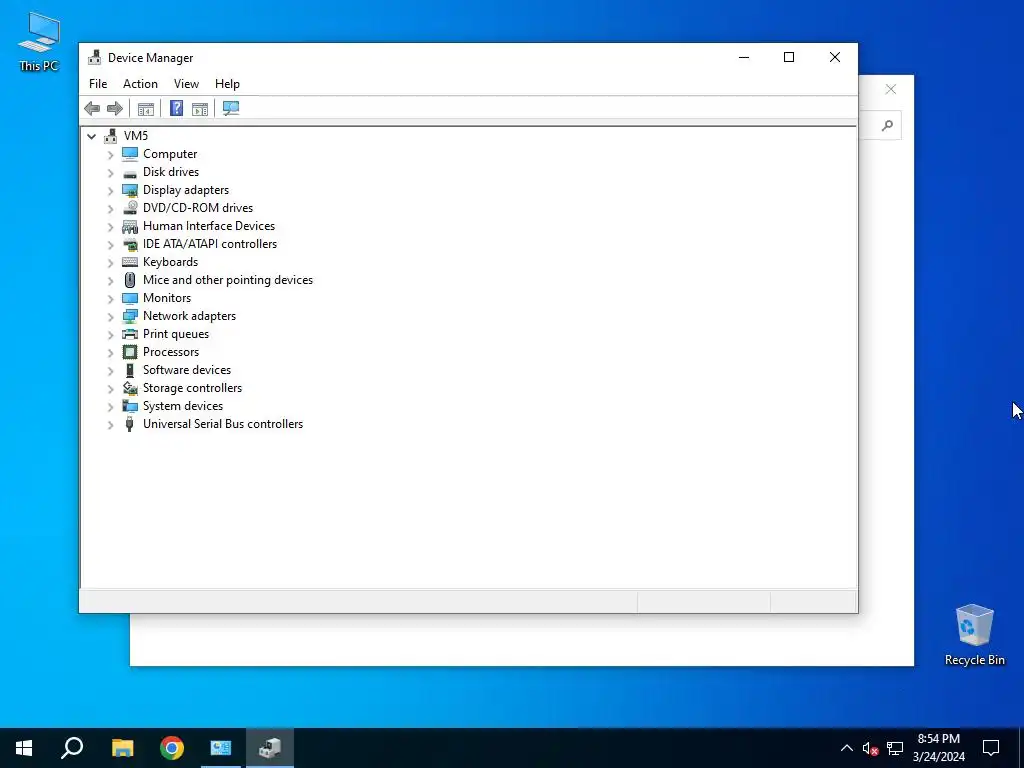Click the Universal Serial Bus controllers icon

click(130, 424)
